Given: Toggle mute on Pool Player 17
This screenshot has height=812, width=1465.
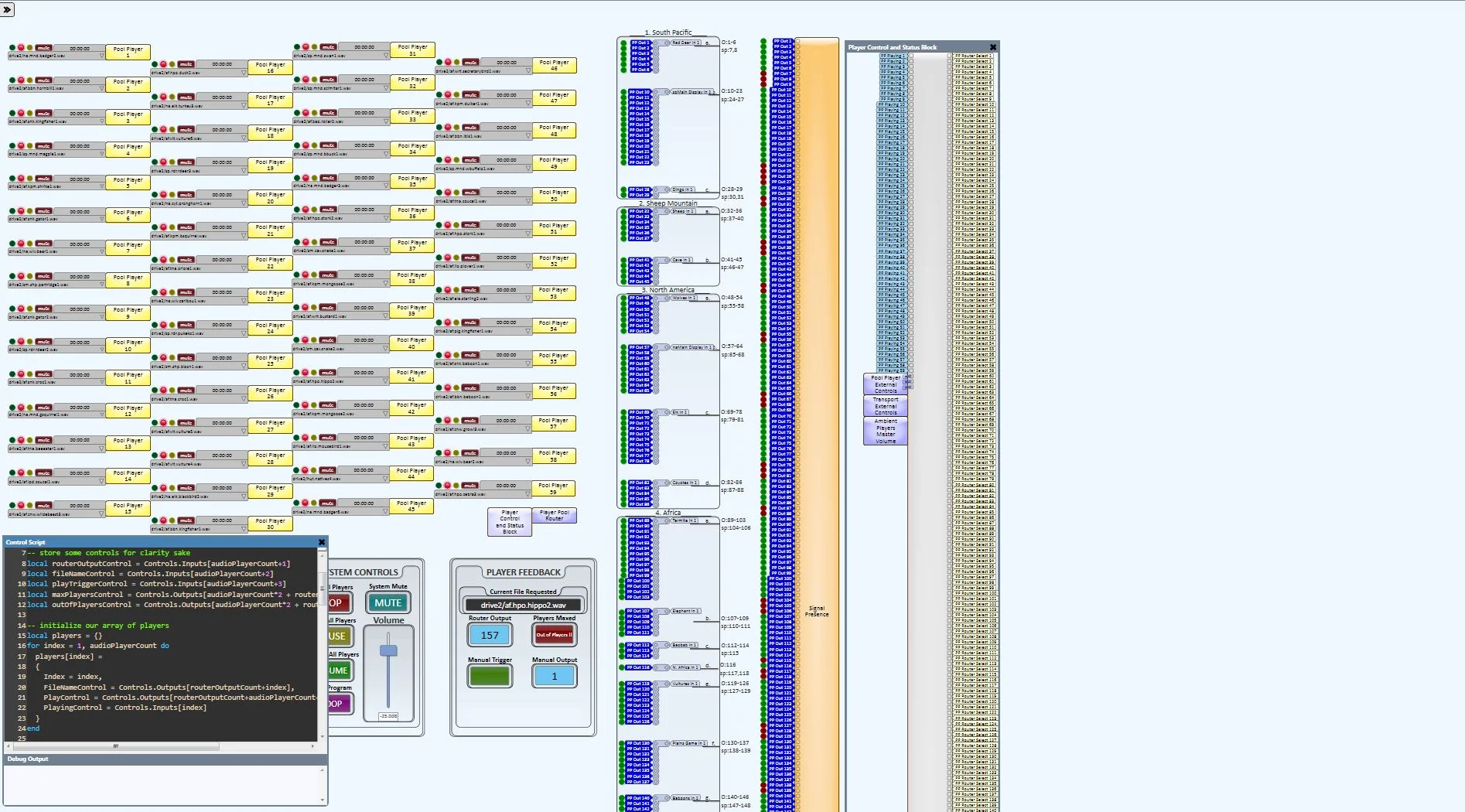Looking at the screenshot, I should [186, 97].
